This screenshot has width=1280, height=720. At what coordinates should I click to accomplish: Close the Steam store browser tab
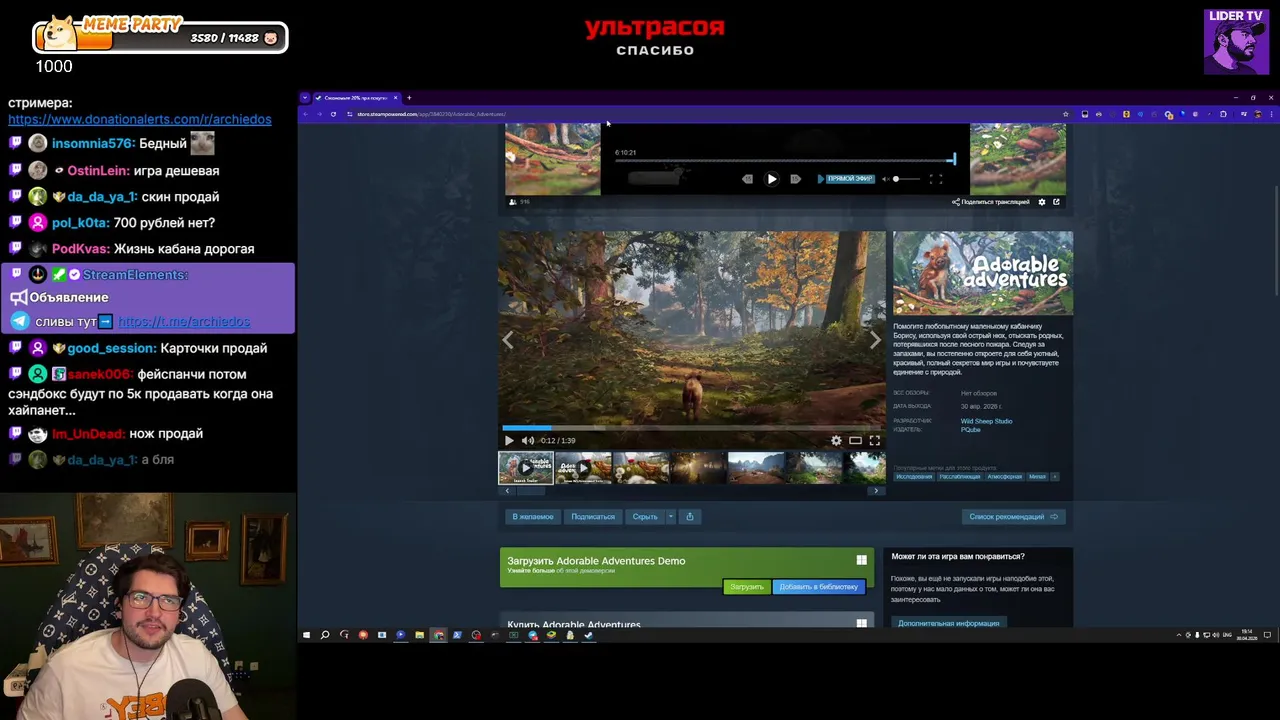395,98
